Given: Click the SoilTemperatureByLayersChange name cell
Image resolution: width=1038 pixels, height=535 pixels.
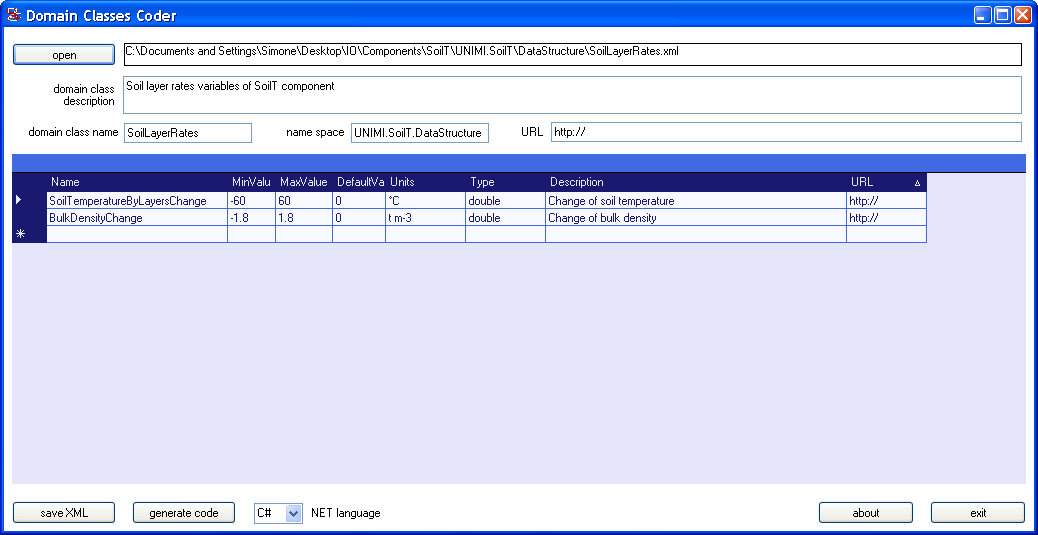Looking at the screenshot, I should coord(137,201).
